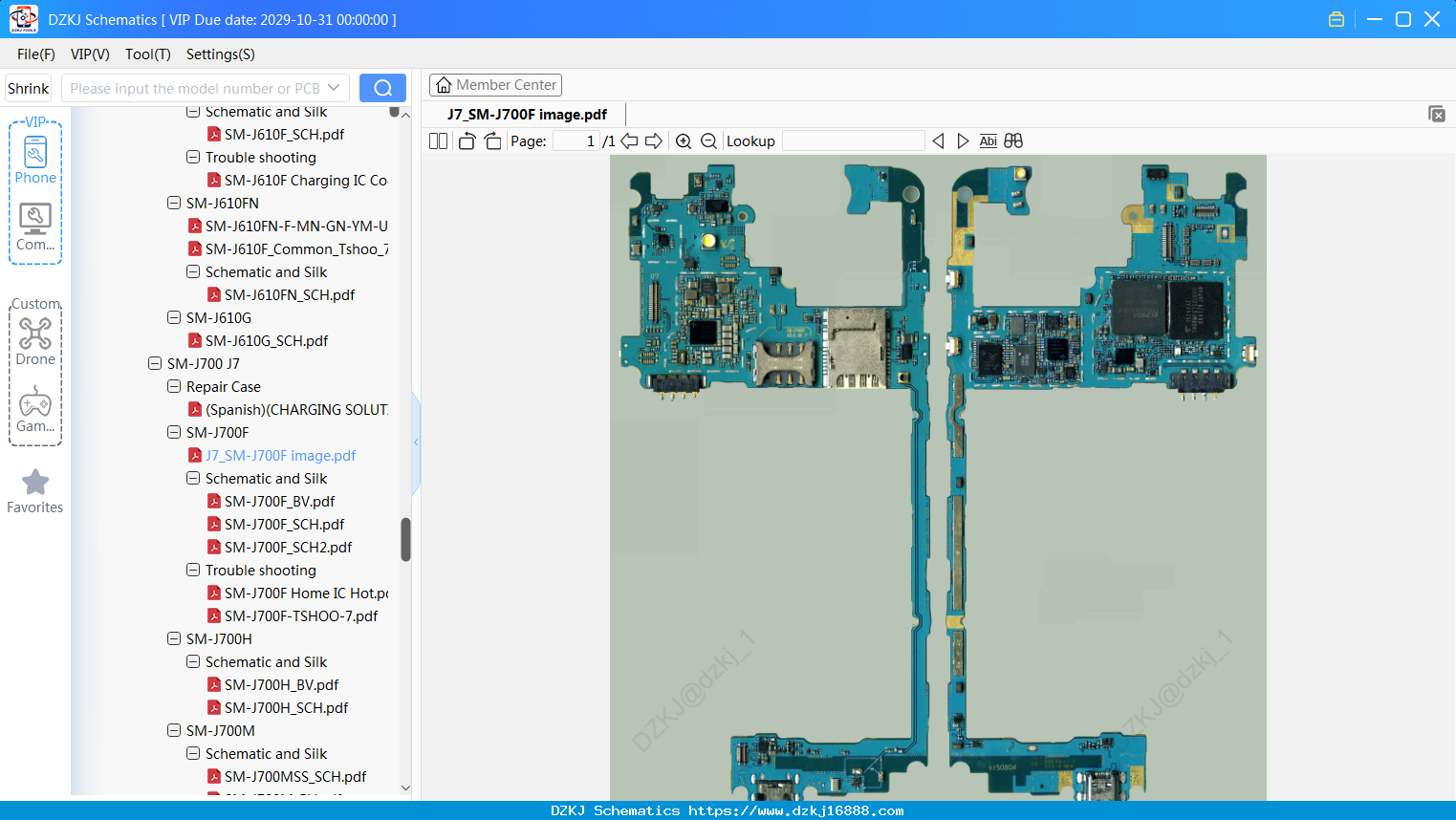Toggle the split view layout icon
The width and height of the screenshot is (1456, 820).
pos(438,141)
